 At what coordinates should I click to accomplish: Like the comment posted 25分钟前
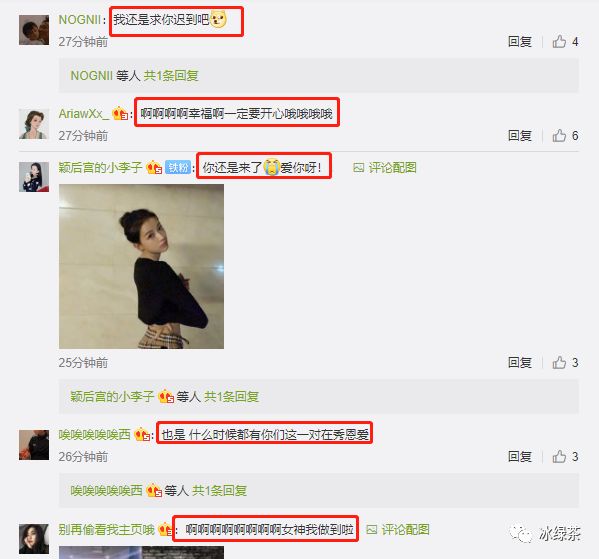tap(559, 362)
